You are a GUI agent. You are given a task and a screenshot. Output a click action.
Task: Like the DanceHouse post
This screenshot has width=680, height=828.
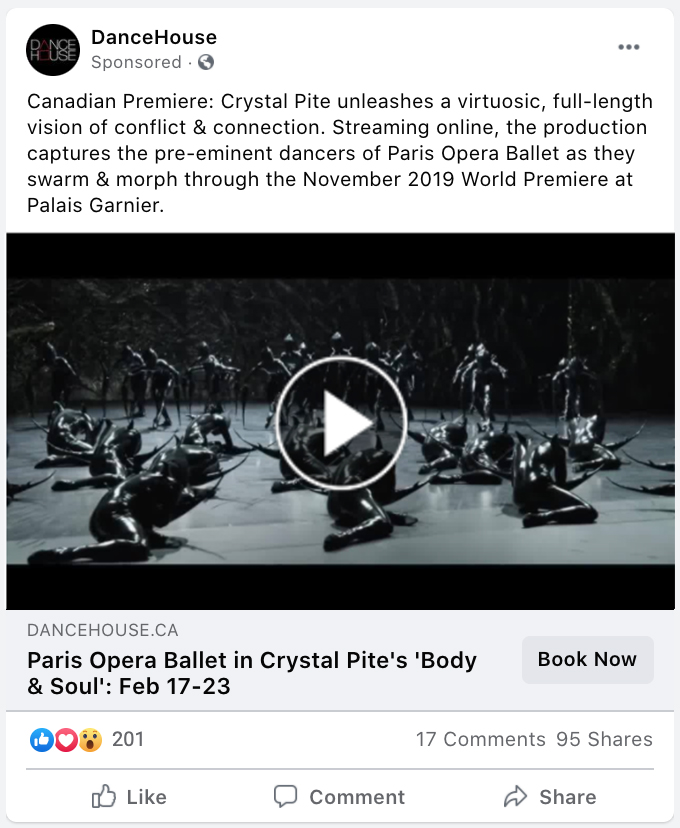click(x=129, y=797)
